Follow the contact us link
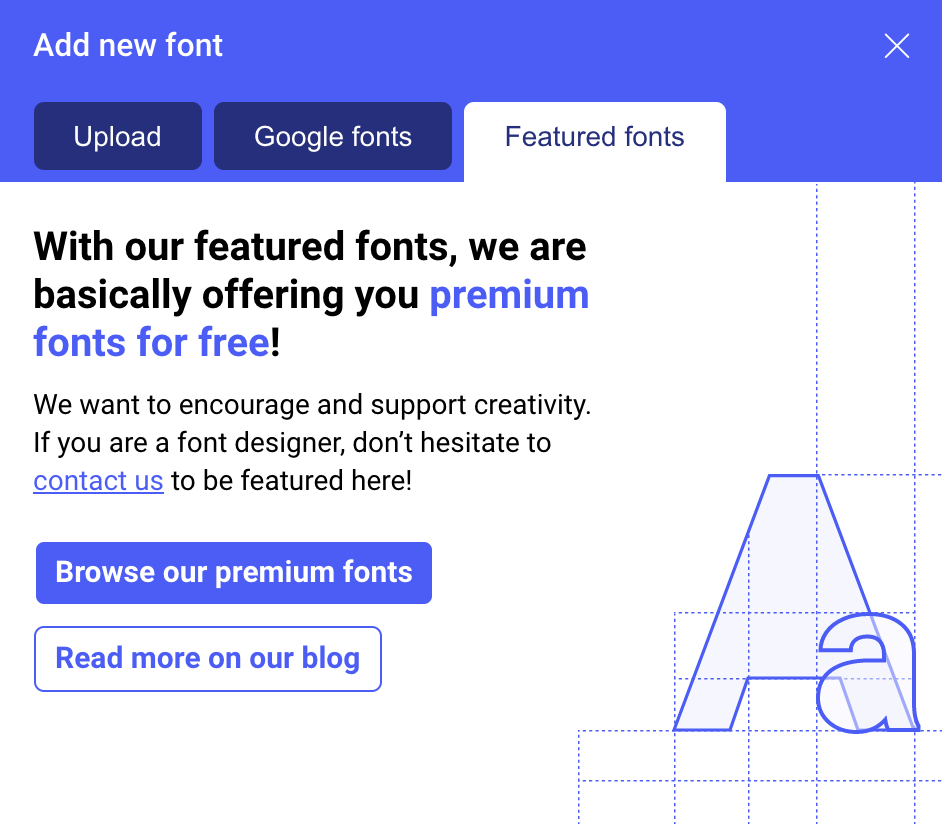The width and height of the screenshot is (942, 824). point(98,481)
